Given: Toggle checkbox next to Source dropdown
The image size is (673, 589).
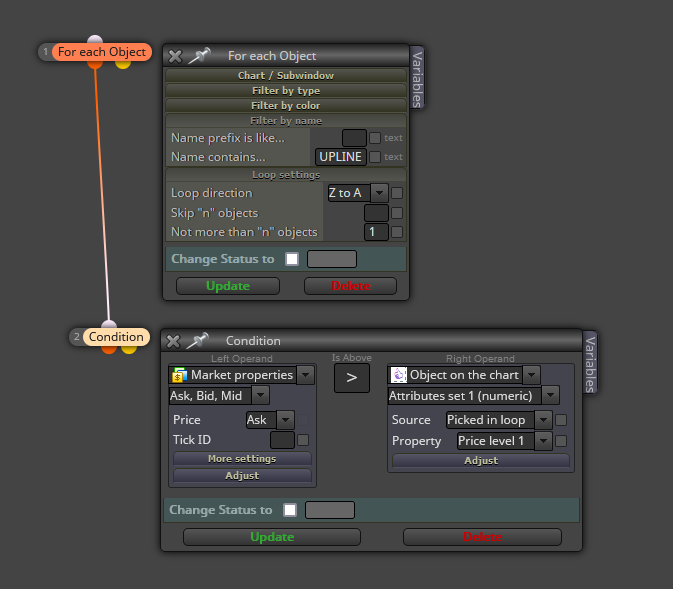Looking at the screenshot, I should tap(561, 420).
